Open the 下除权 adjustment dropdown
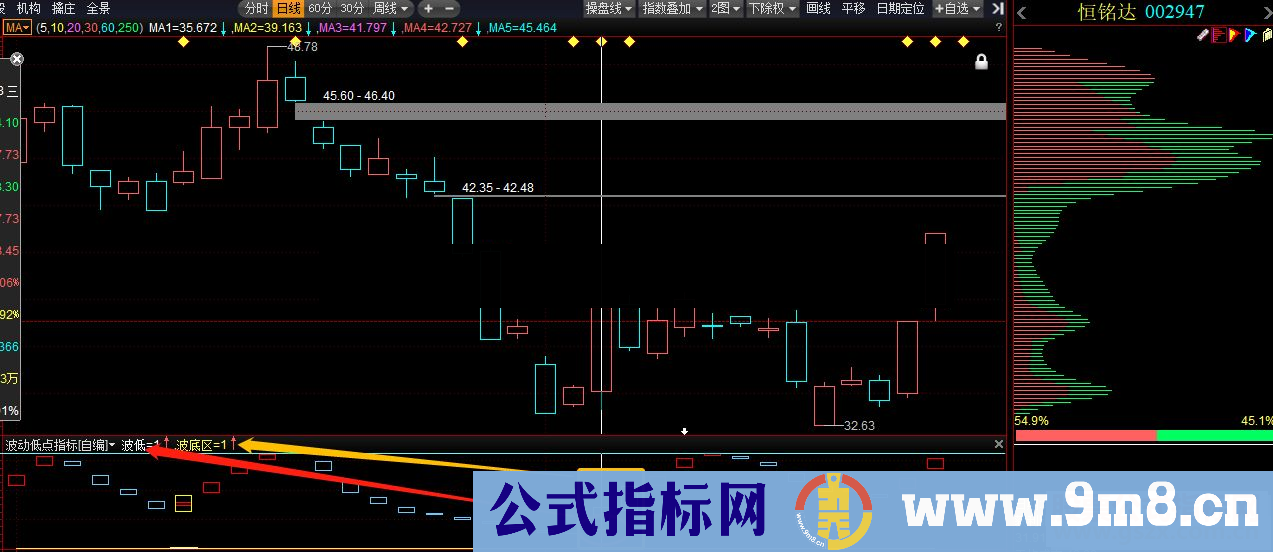The width and height of the screenshot is (1273, 552). (772, 8)
